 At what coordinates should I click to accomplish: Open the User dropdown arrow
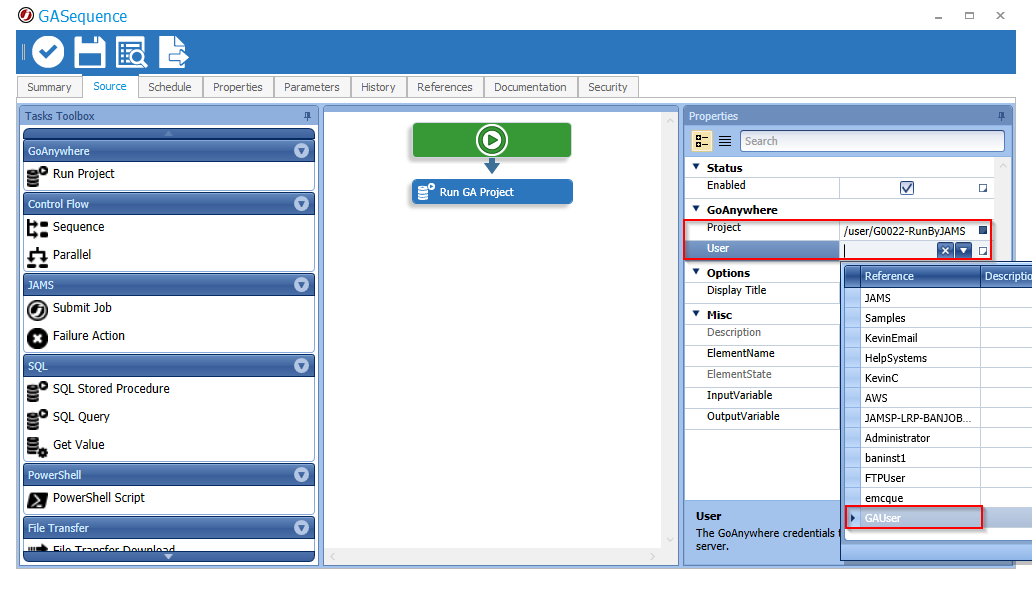click(964, 250)
